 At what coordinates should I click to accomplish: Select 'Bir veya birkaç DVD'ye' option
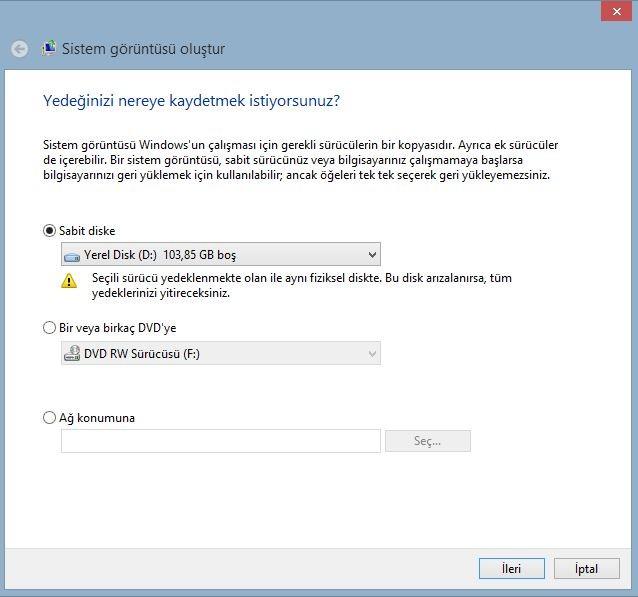49,328
